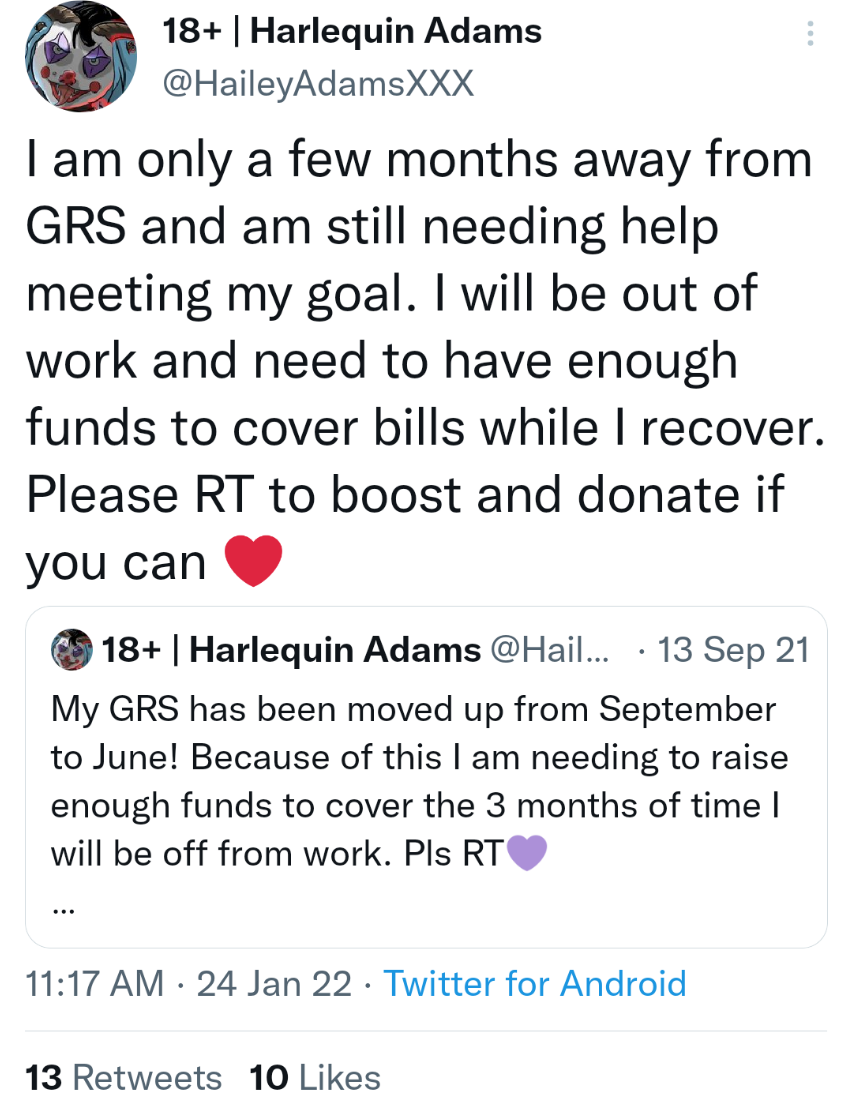The height and width of the screenshot is (1118, 853).
Task: Open the three-dot tweet options menu
Action: [x=810, y=34]
